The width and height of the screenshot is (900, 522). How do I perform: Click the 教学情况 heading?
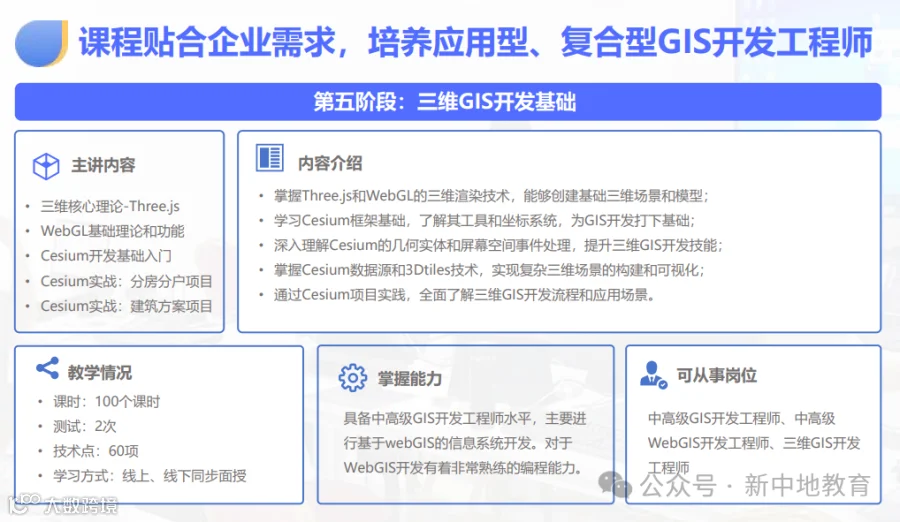click(100, 372)
